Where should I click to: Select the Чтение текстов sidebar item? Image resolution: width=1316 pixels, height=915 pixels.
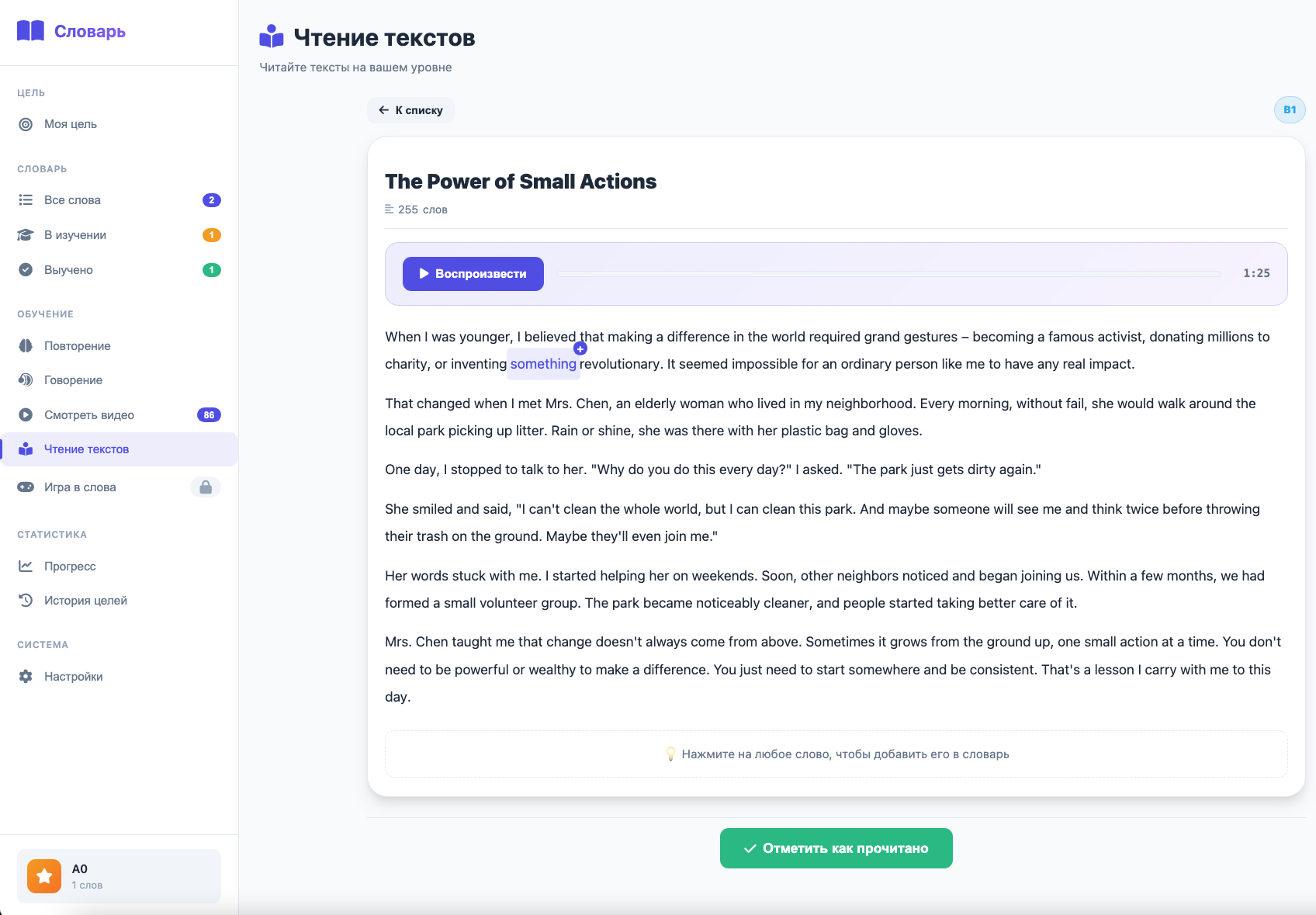pos(119,449)
